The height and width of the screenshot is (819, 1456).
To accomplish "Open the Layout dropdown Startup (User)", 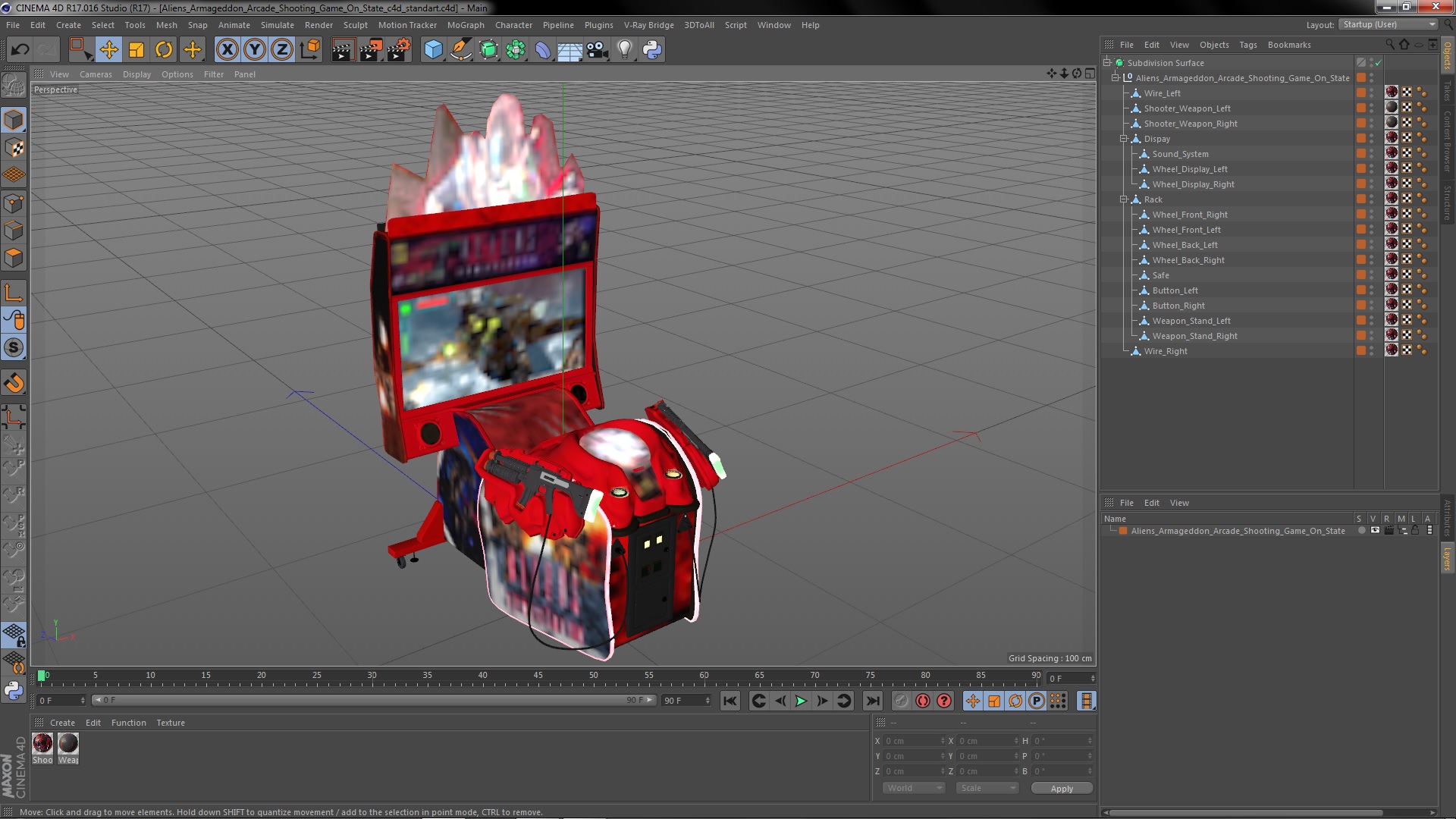I will [1388, 24].
